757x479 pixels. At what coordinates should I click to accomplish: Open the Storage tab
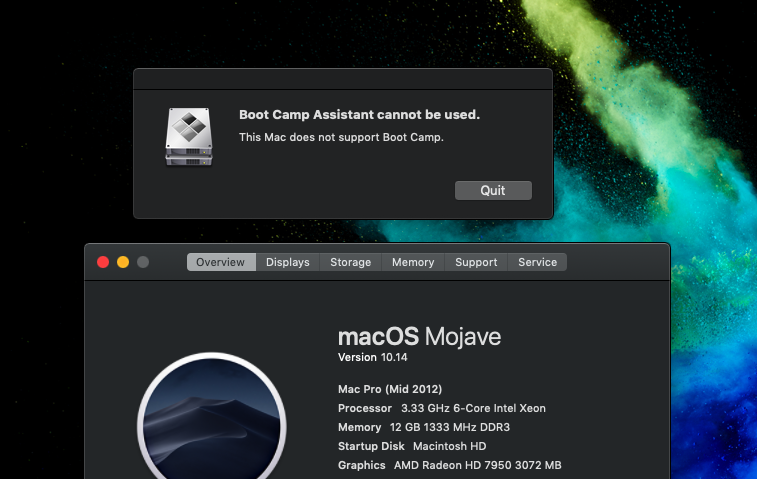point(350,262)
